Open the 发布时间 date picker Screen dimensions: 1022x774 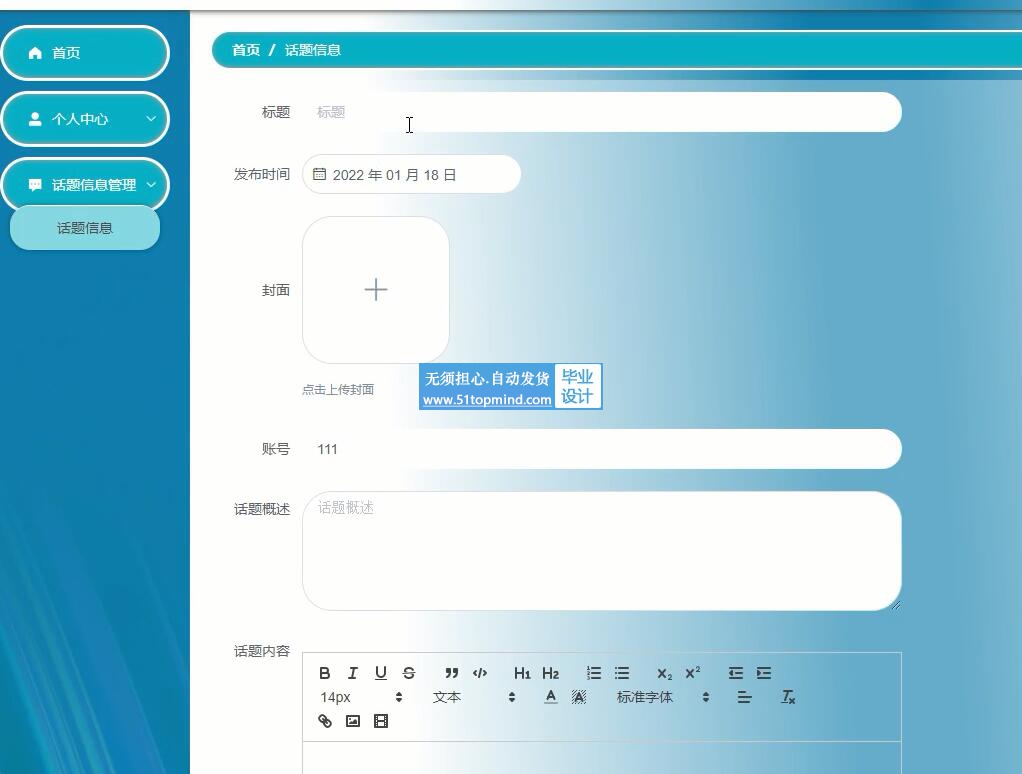pyautogui.click(x=411, y=175)
